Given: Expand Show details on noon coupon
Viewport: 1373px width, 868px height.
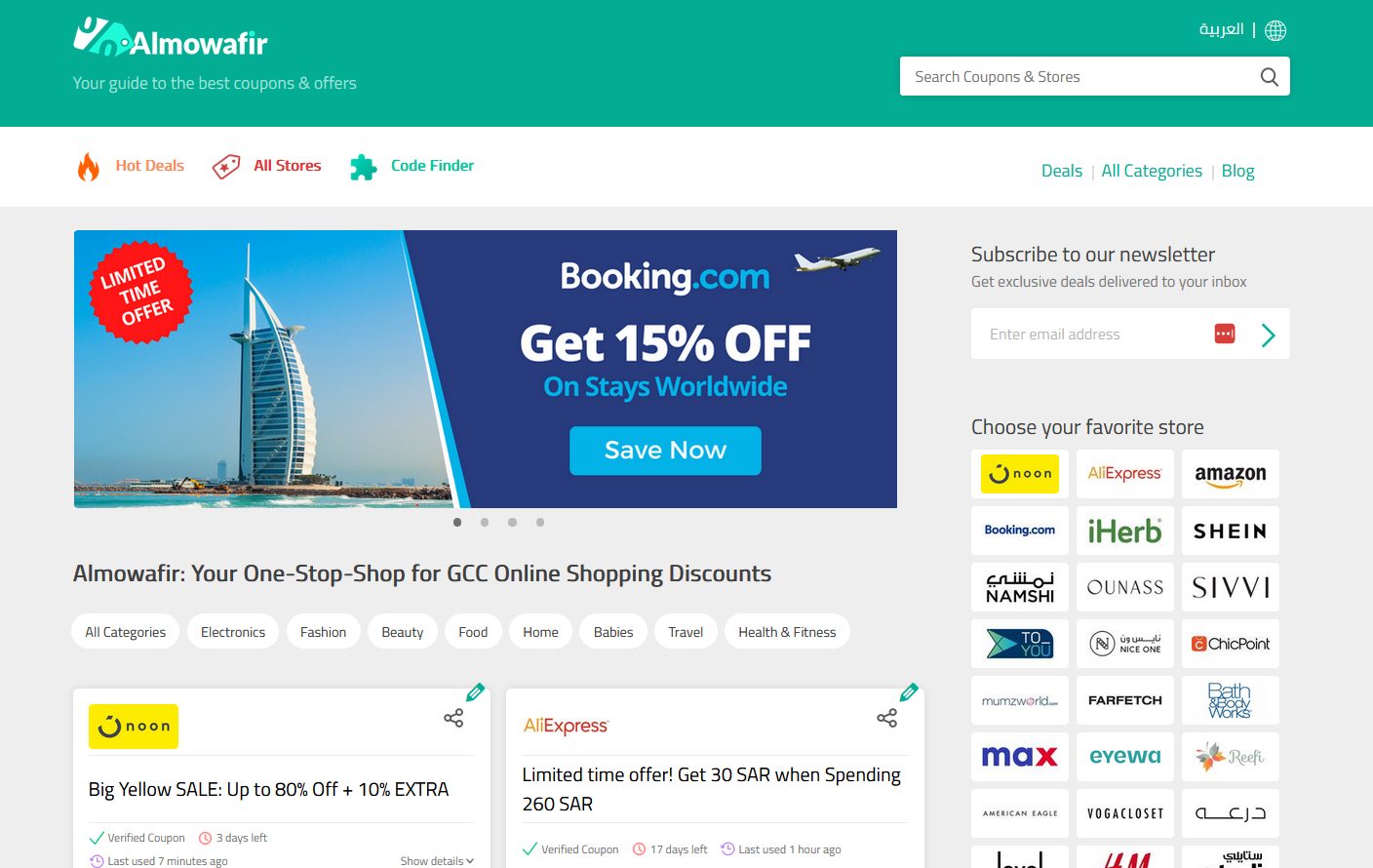Looking at the screenshot, I should pos(437,860).
